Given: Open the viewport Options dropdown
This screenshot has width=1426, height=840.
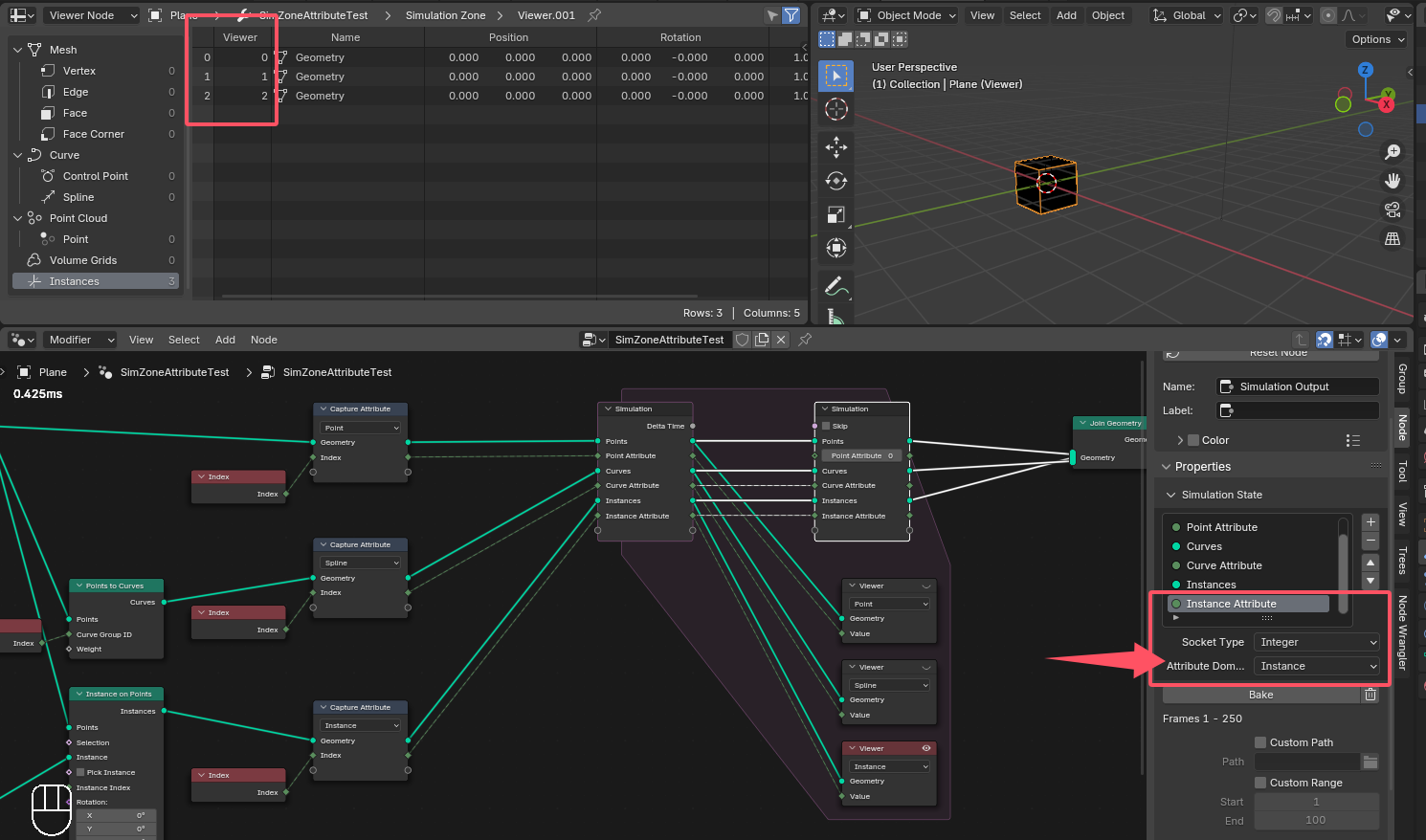Looking at the screenshot, I should click(x=1378, y=39).
